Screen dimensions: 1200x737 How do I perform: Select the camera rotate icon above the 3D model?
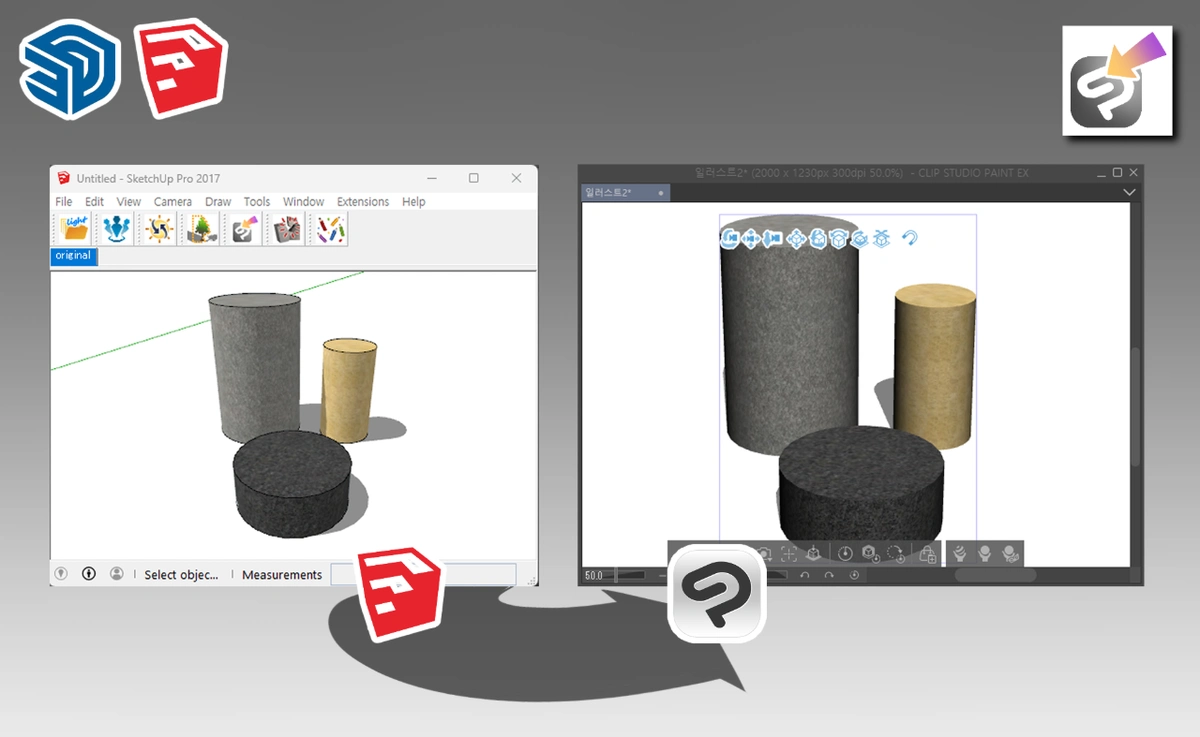[729, 238]
